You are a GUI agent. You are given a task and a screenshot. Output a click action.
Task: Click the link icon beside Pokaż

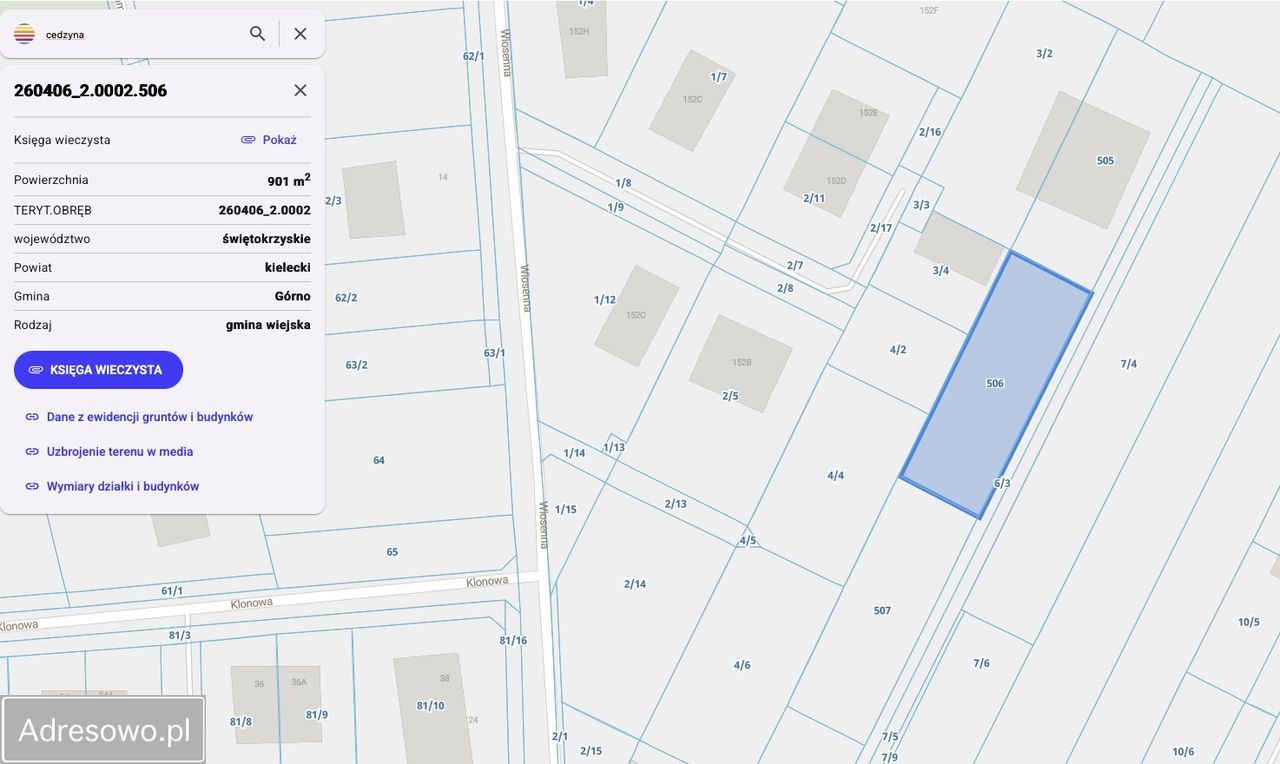[248, 140]
